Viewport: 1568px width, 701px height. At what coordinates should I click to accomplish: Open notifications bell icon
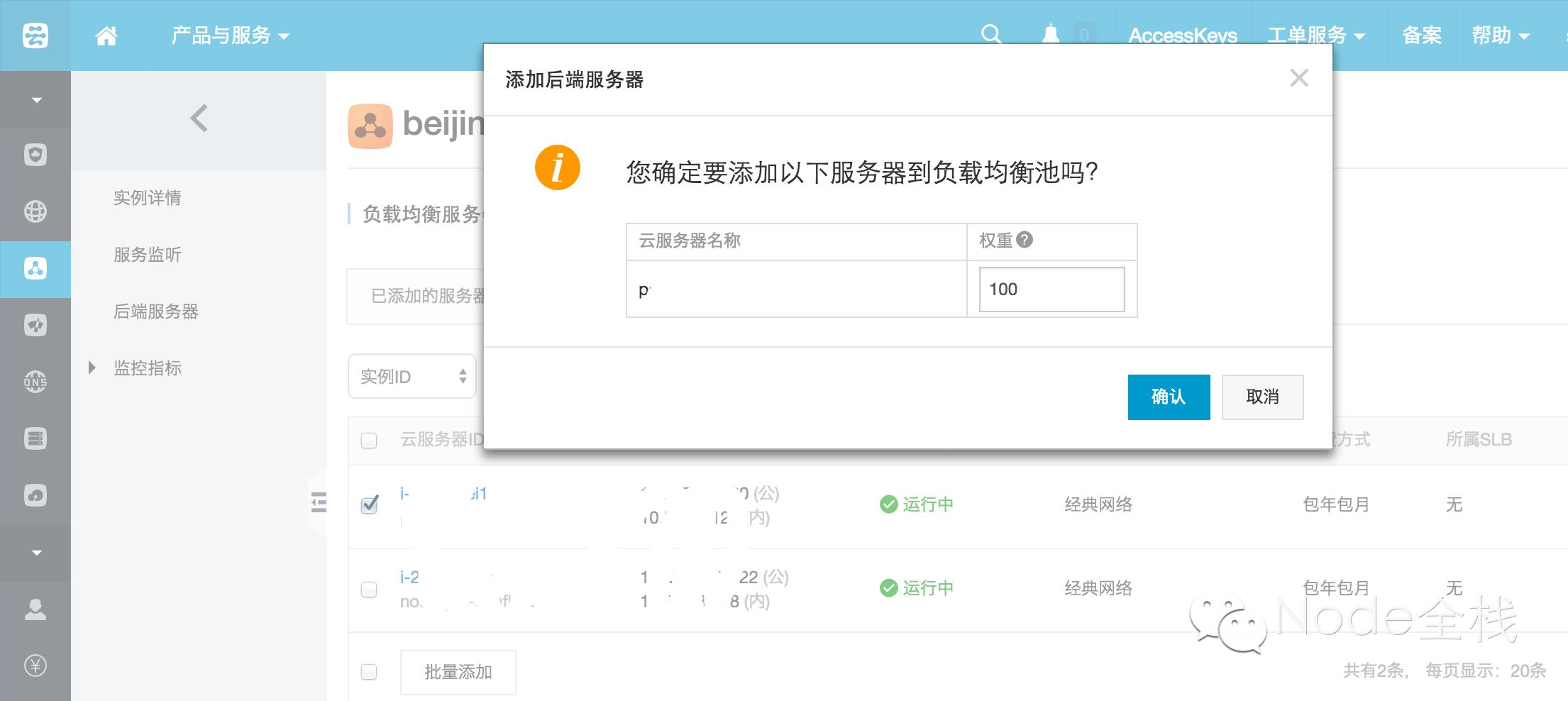[1051, 34]
